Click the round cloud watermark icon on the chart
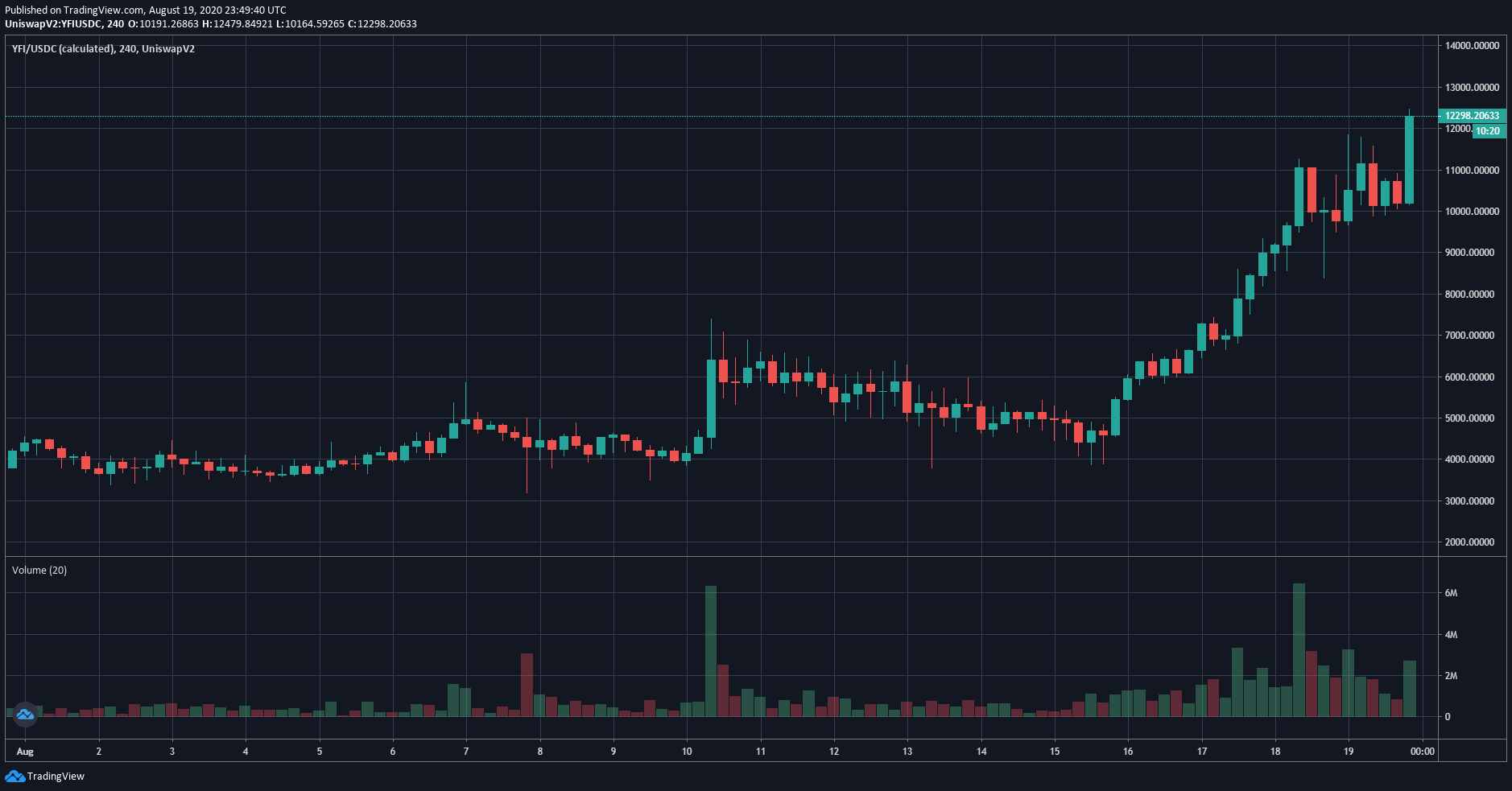Image resolution: width=1512 pixels, height=791 pixels. 25,714
